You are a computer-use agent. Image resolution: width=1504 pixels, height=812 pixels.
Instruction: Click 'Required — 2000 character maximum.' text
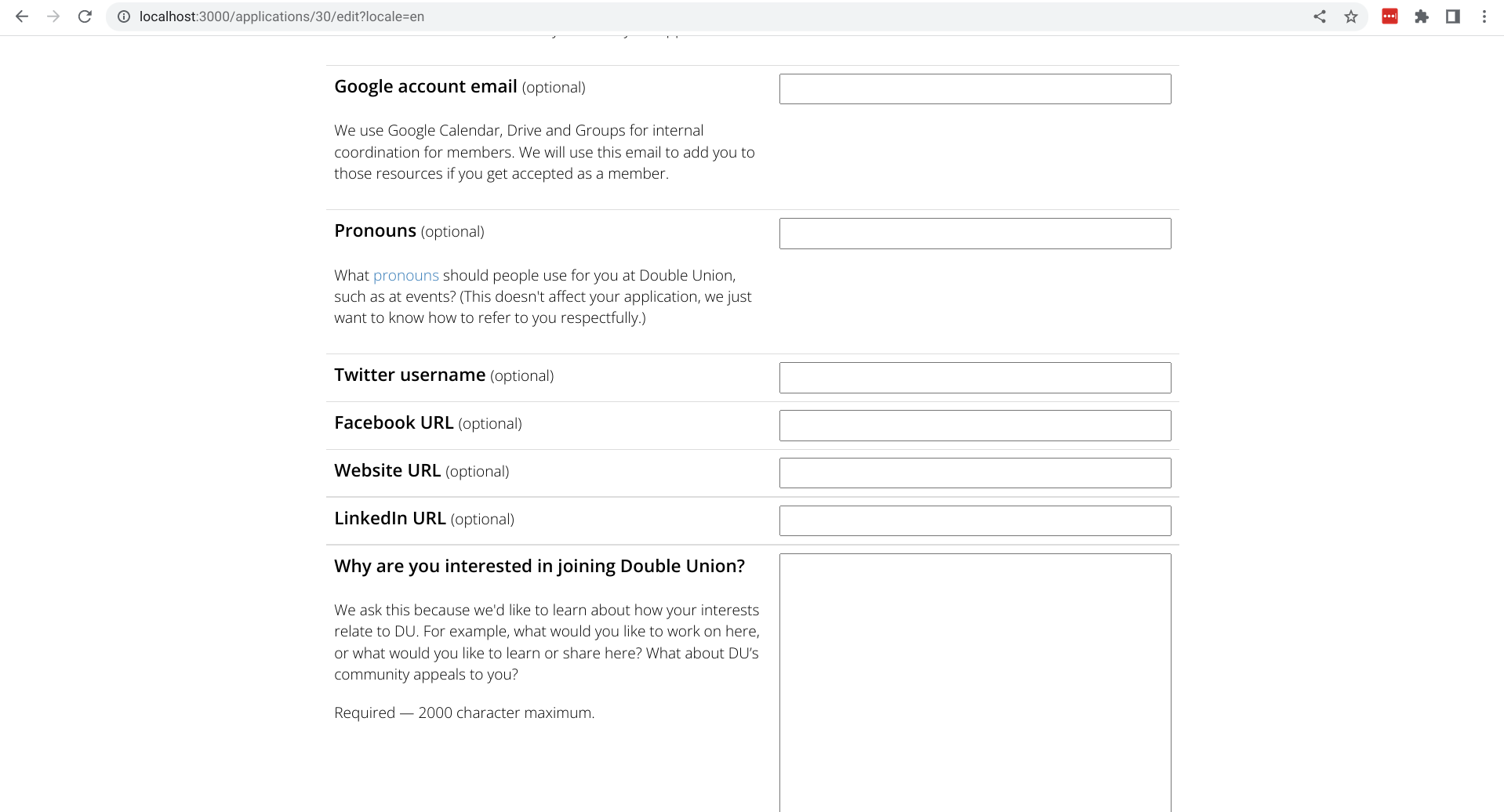tap(464, 712)
